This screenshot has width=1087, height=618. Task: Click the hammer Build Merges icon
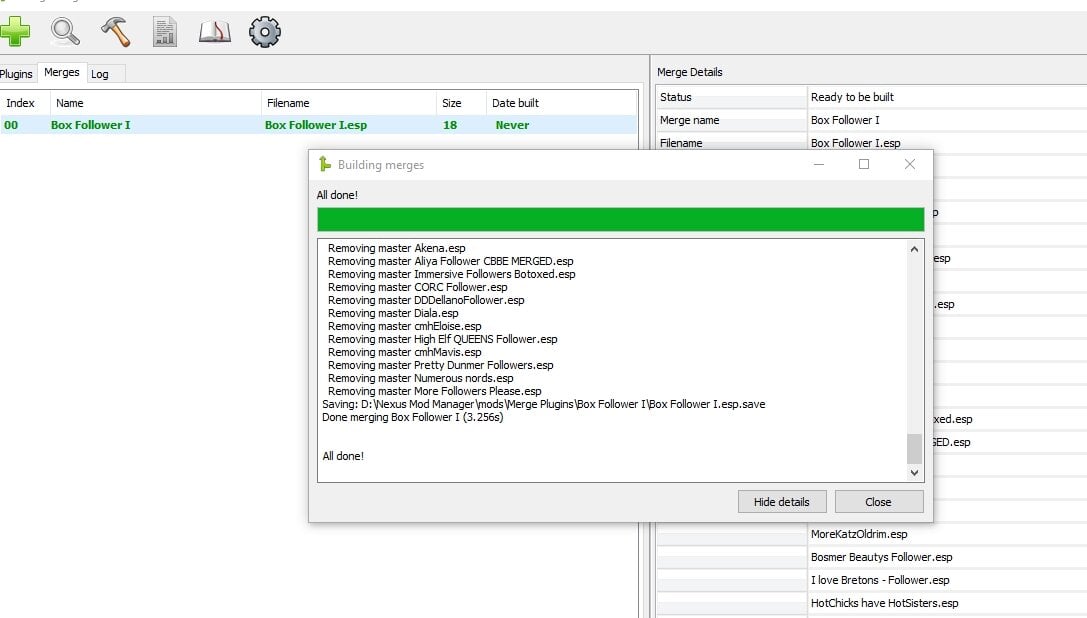pos(115,32)
